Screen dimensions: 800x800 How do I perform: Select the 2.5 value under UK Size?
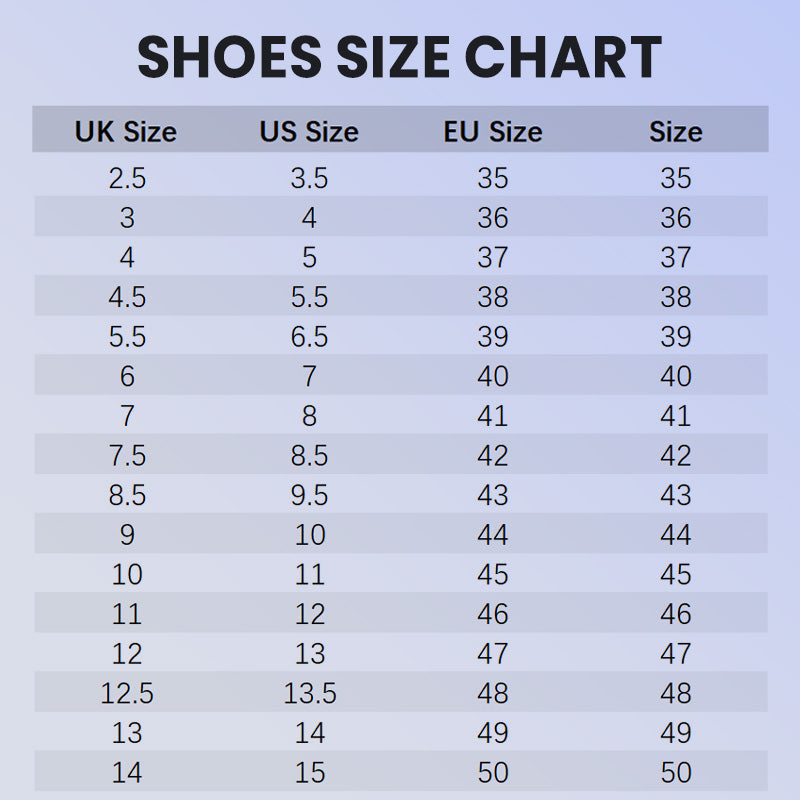[x=127, y=179]
